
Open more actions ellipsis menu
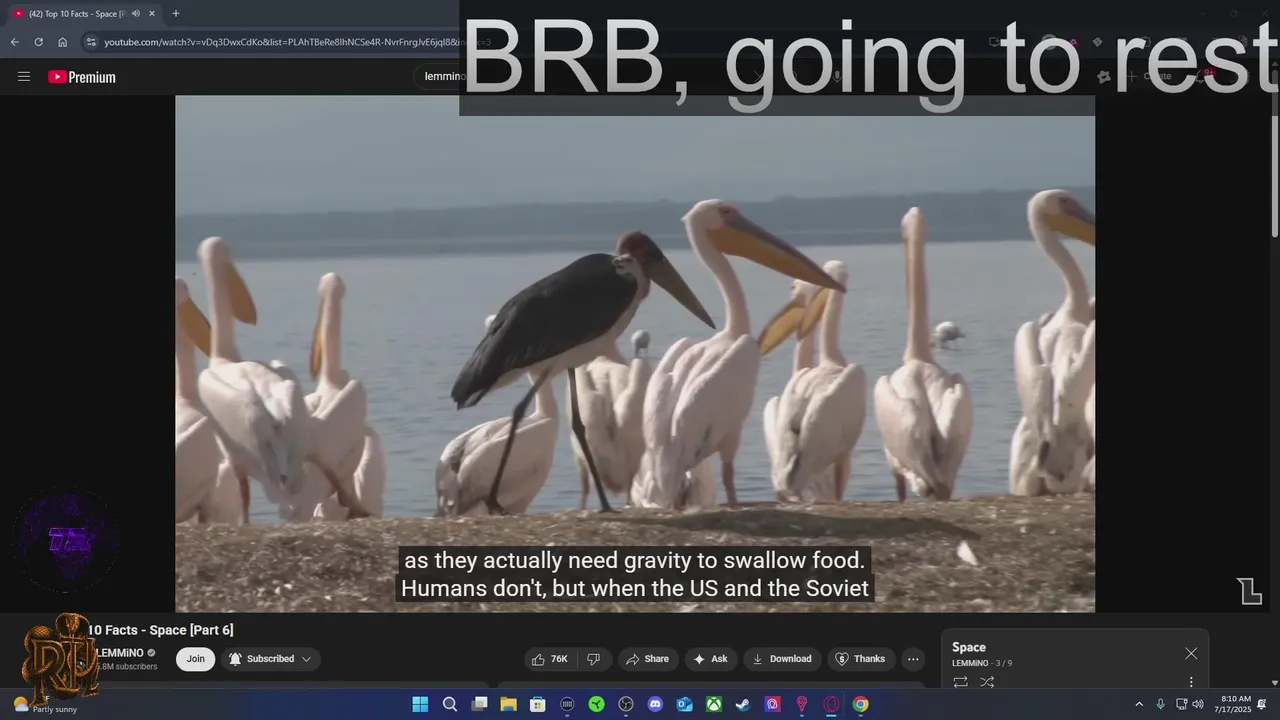coord(913,659)
